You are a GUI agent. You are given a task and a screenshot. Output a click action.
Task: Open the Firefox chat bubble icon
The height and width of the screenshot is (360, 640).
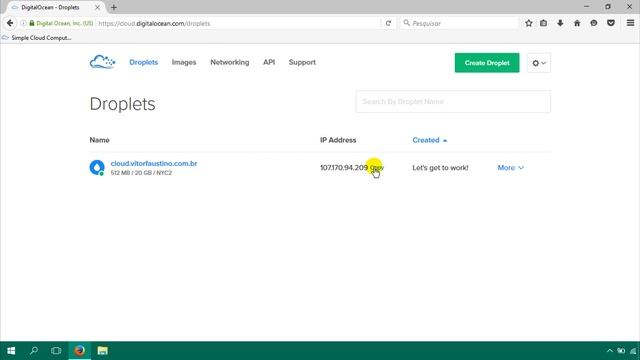[x=593, y=23]
